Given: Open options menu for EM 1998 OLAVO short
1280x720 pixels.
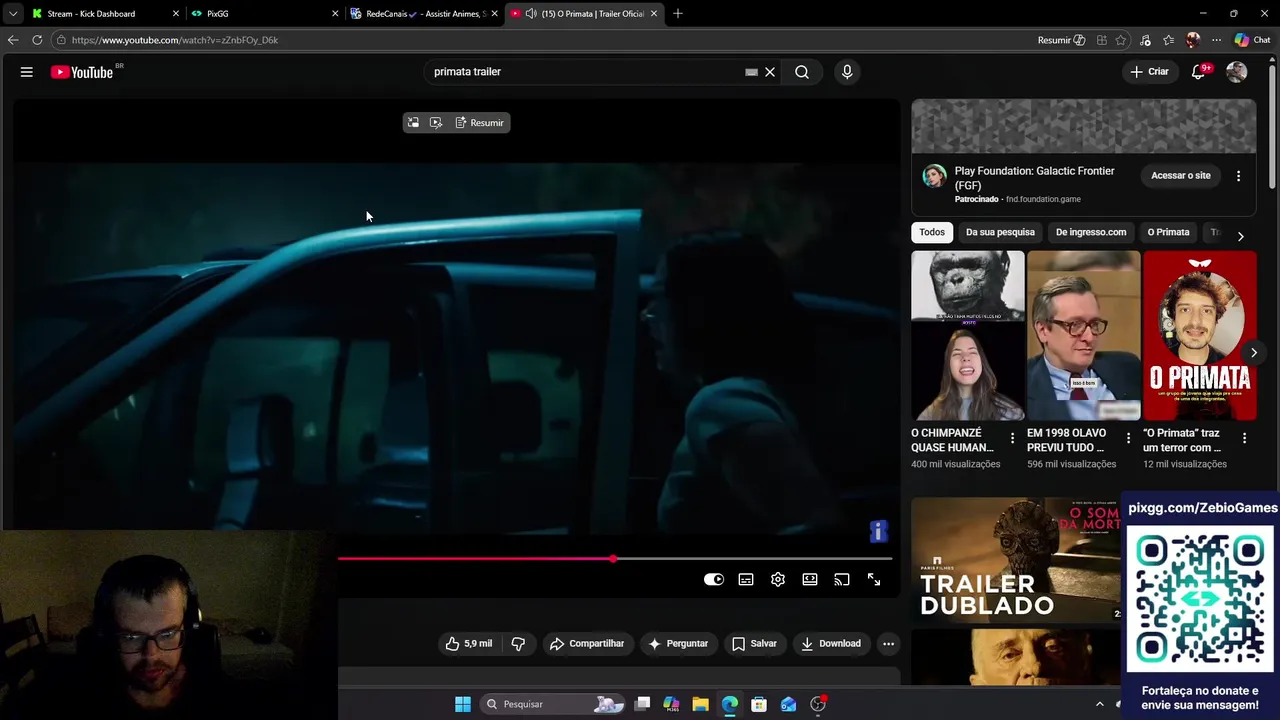Looking at the screenshot, I should click(1128, 438).
